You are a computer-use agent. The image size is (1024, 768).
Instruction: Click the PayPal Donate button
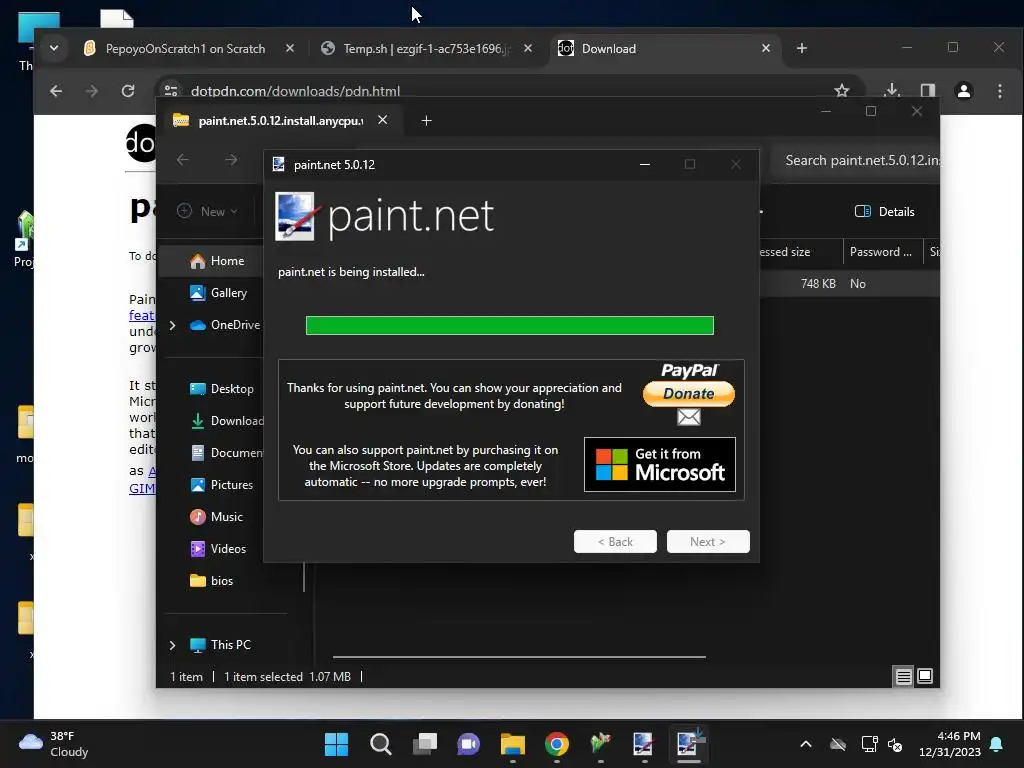click(x=689, y=393)
